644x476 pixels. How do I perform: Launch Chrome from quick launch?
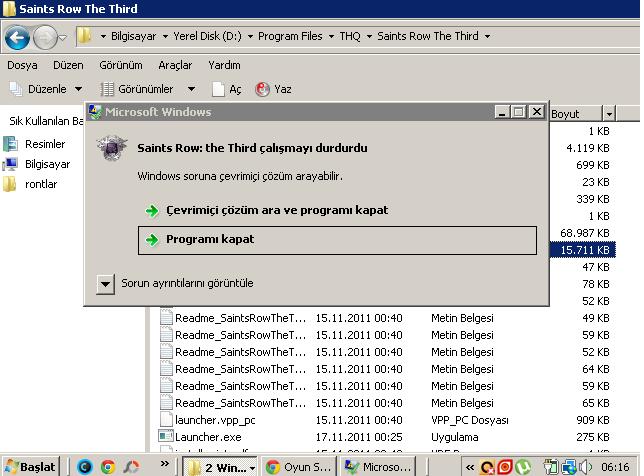coord(108,467)
